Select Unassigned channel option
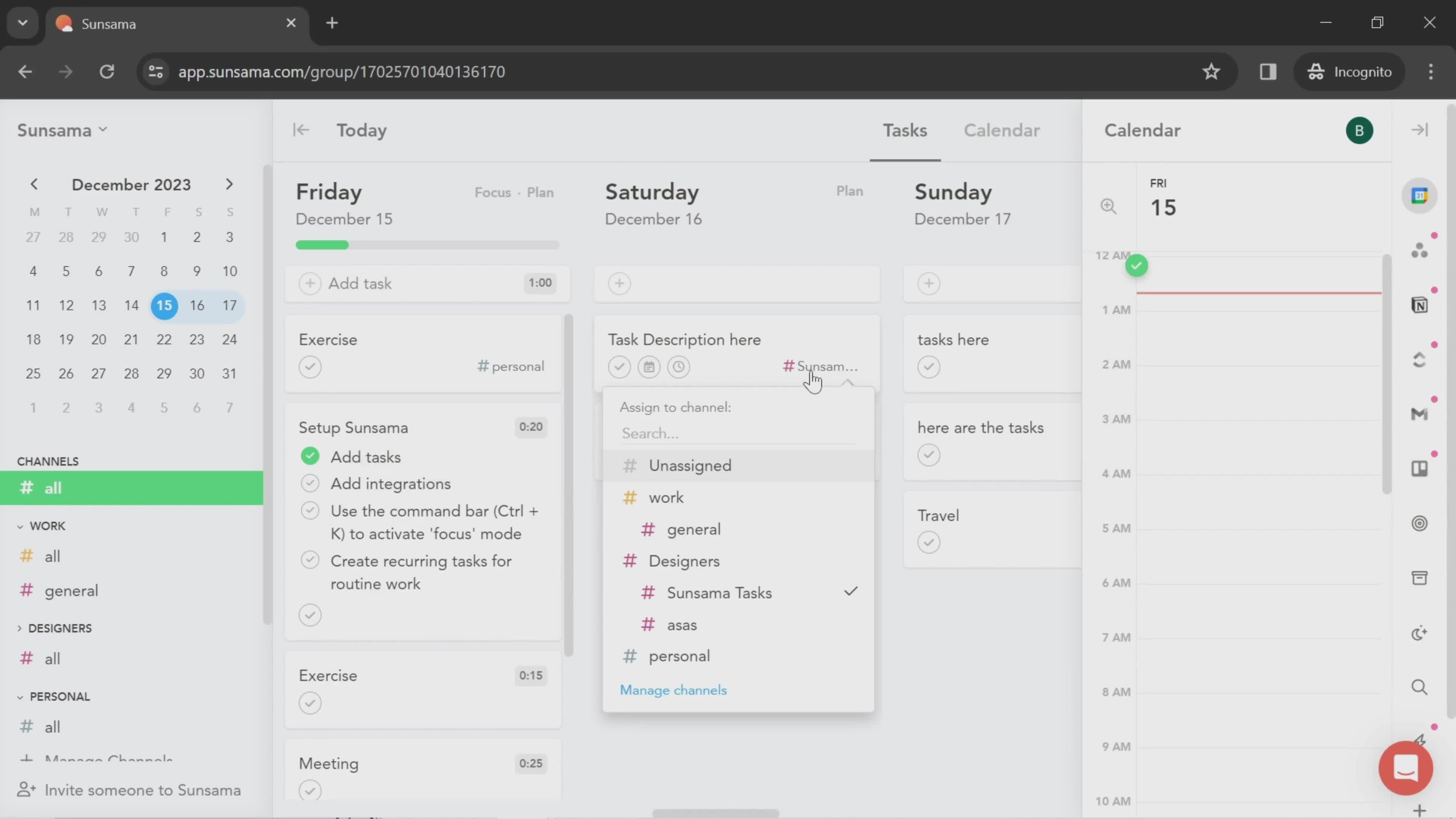This screenshot has height=819, width=1456. click(x=738, y=466)
